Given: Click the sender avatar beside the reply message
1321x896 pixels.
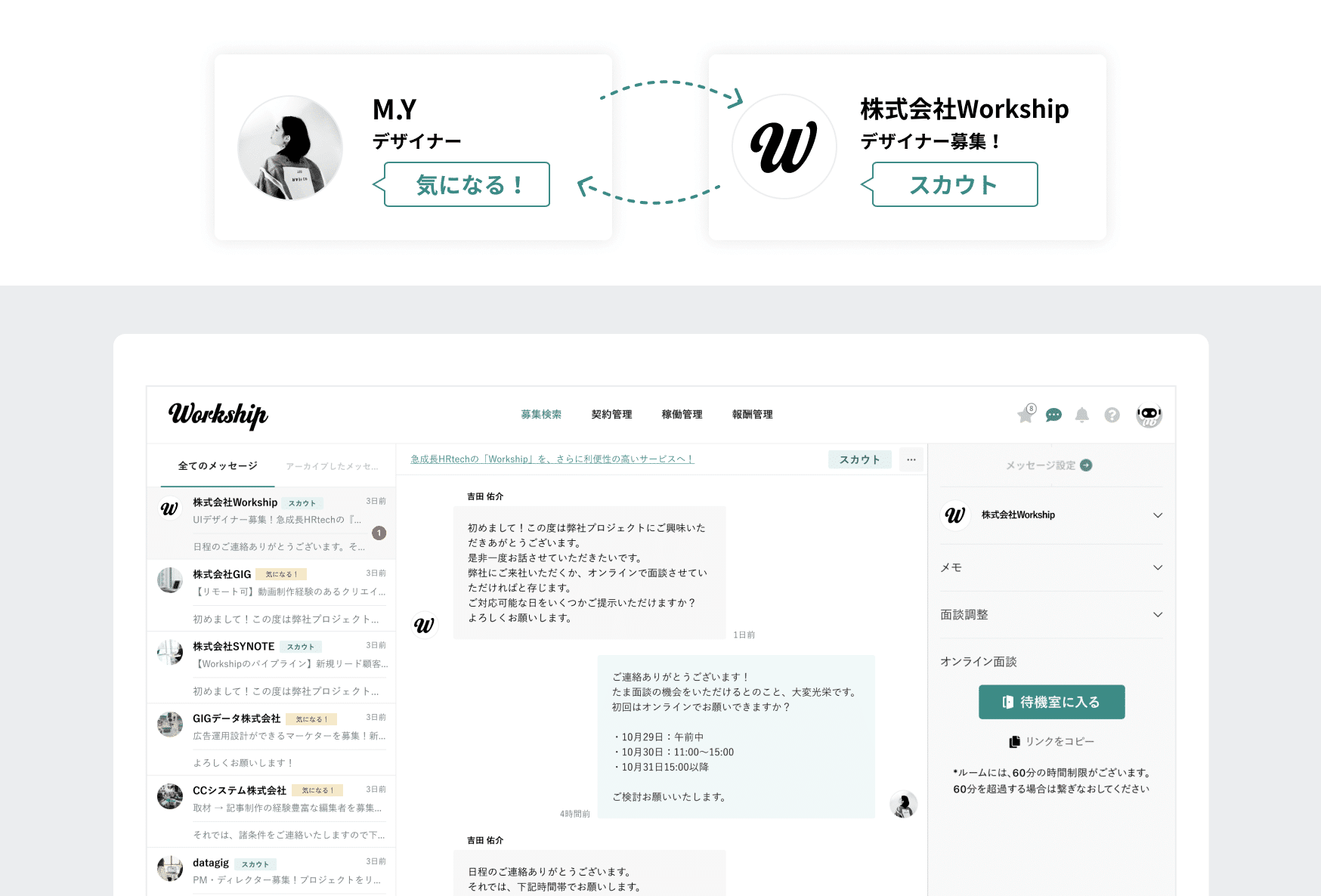Looking at the screenshot, I should [x=903, y=805].
